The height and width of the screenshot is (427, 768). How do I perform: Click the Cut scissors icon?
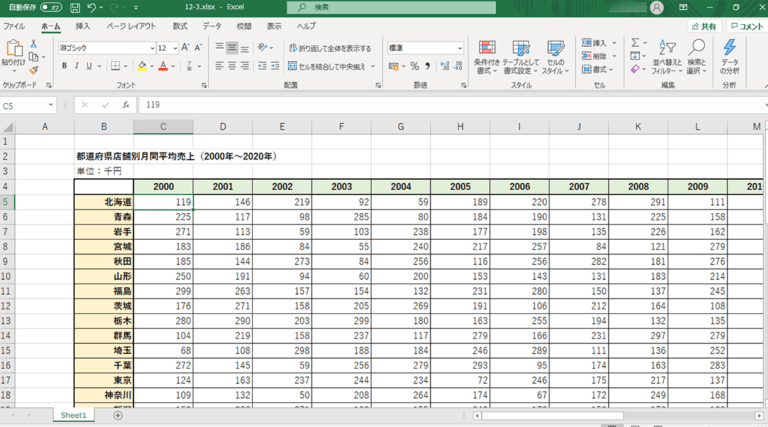pos(34,44)
